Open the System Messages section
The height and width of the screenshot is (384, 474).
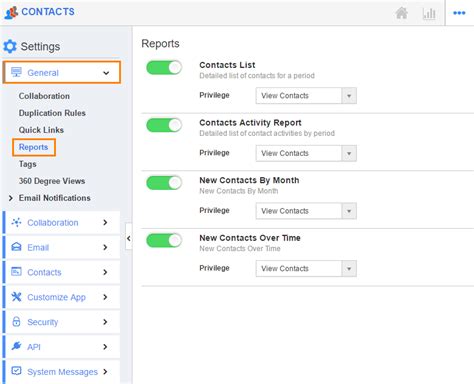[62, 371]
